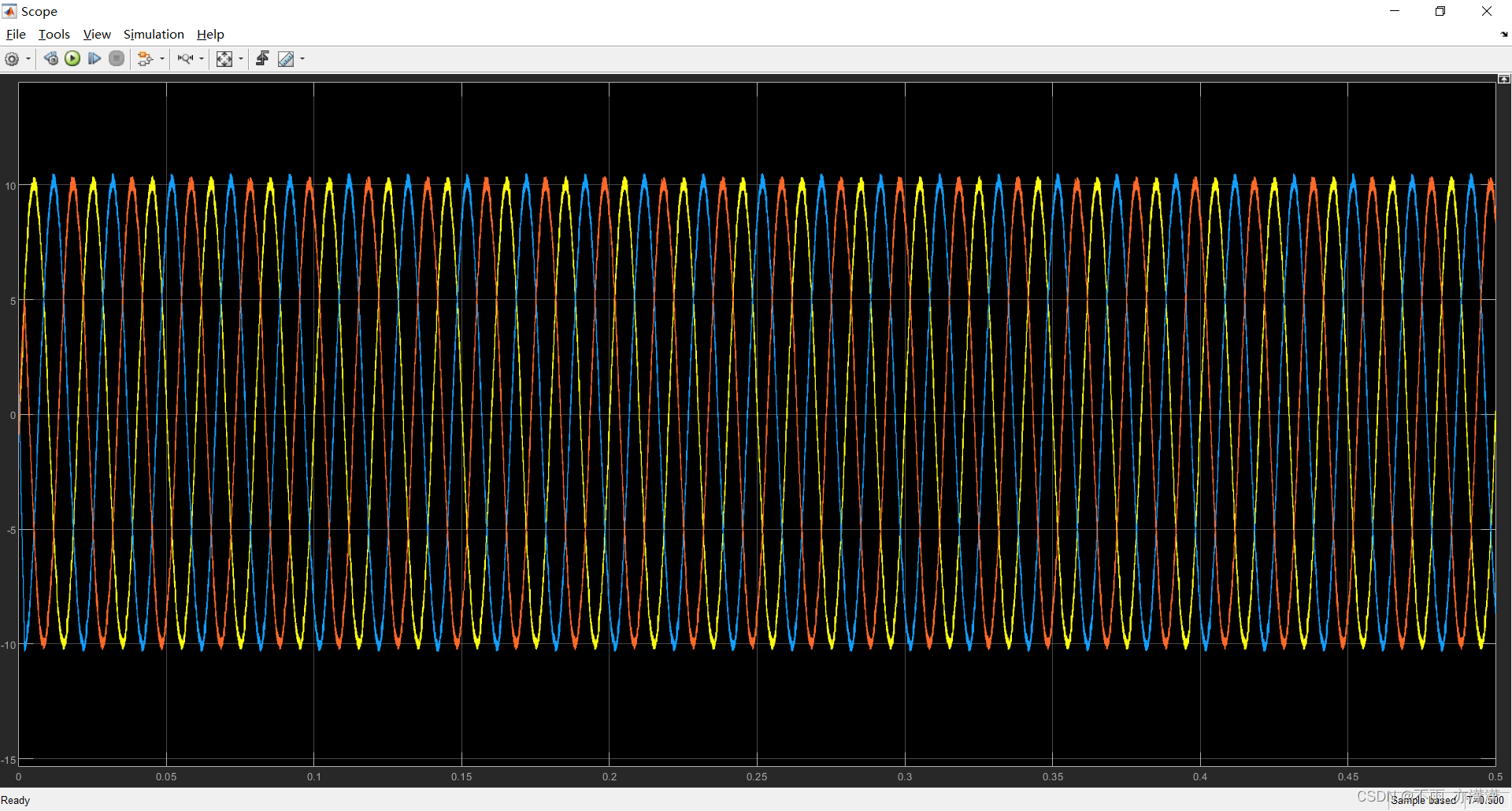Open the File menu
The height and width of the screenshot is (811, 1512).
[16, 35]
